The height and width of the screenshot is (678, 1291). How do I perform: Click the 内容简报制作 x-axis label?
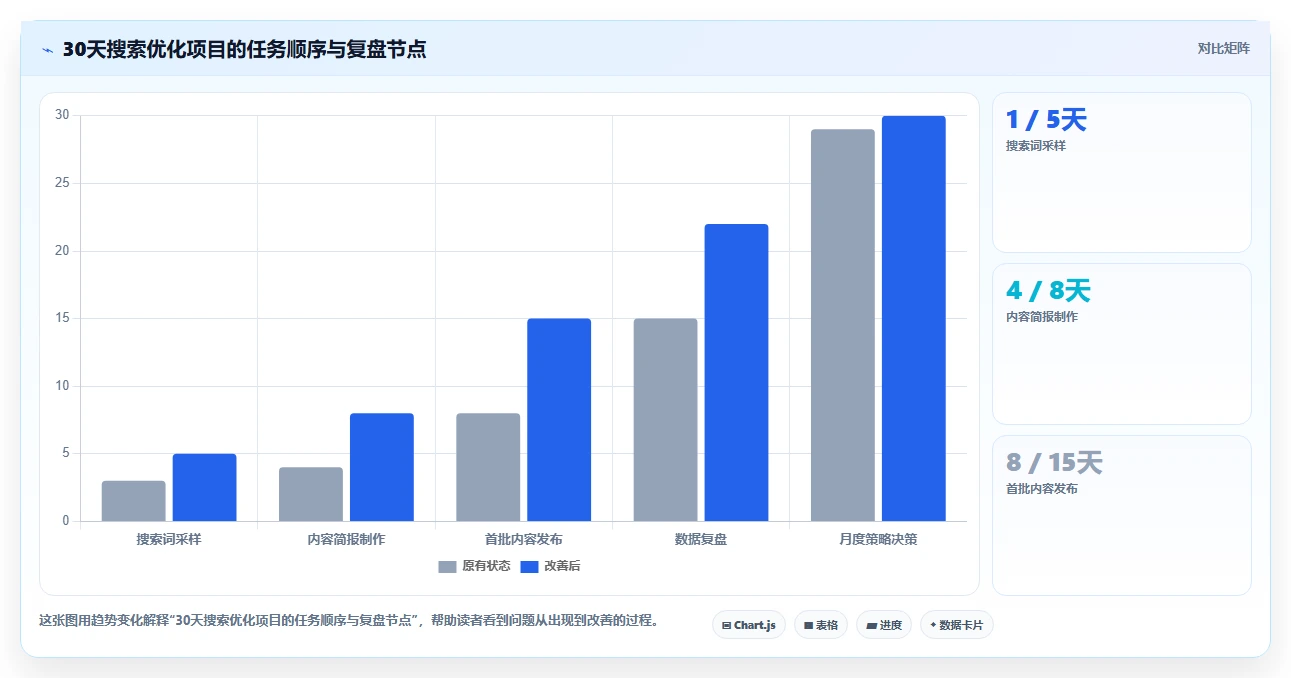(x=346, y=539)
